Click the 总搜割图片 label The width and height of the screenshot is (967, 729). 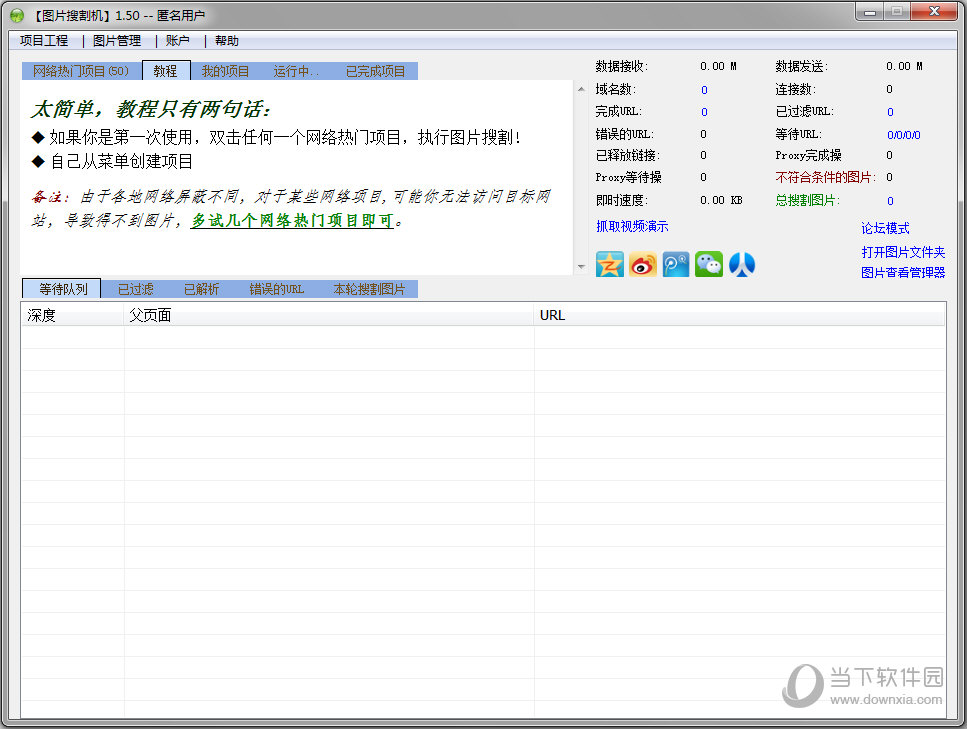[x=807, y=200]
